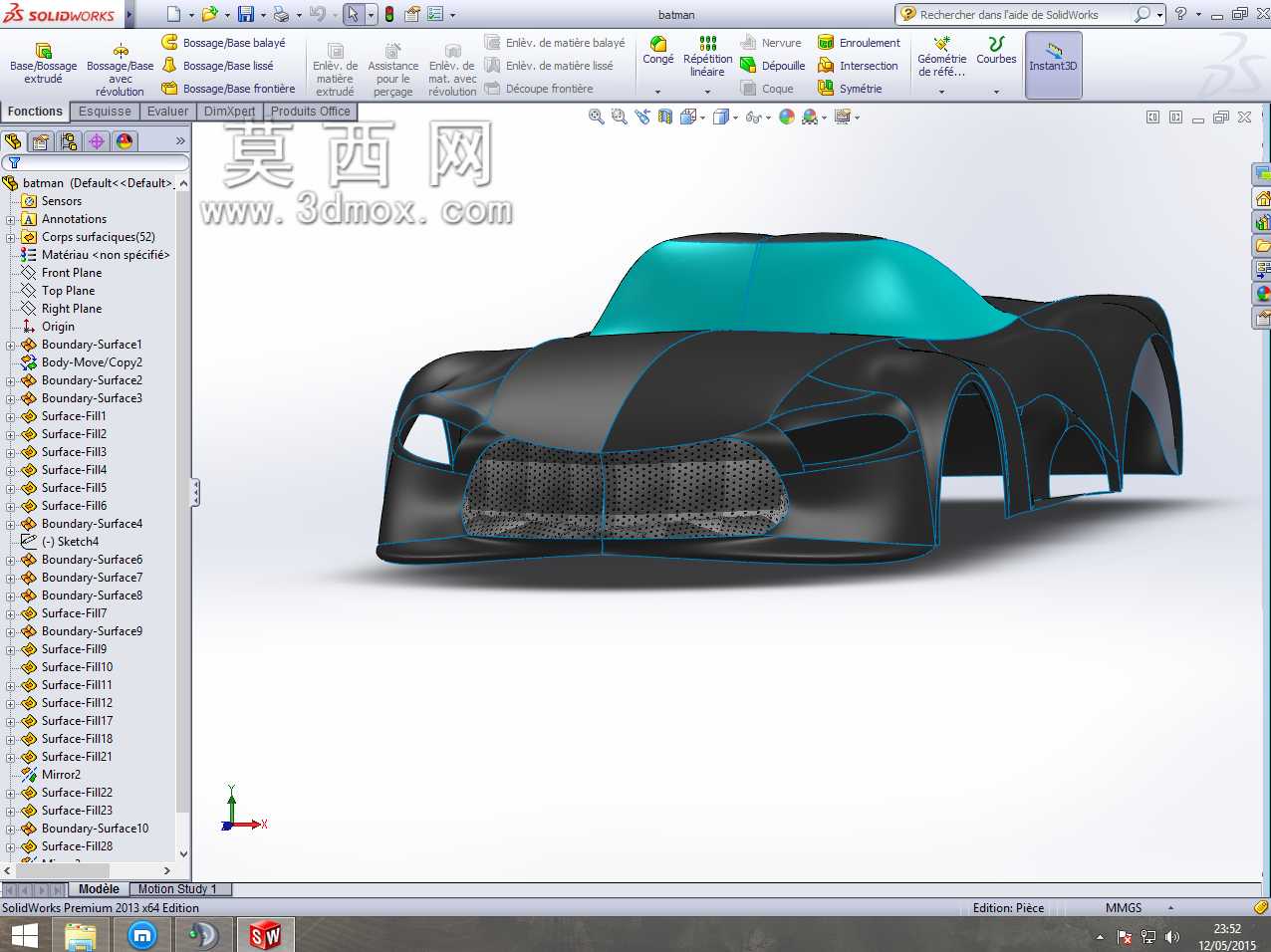Open the Répétition linéaire dropdown arrow
This screenshot has width=1271, height=952.
click(x=707, y=92)
